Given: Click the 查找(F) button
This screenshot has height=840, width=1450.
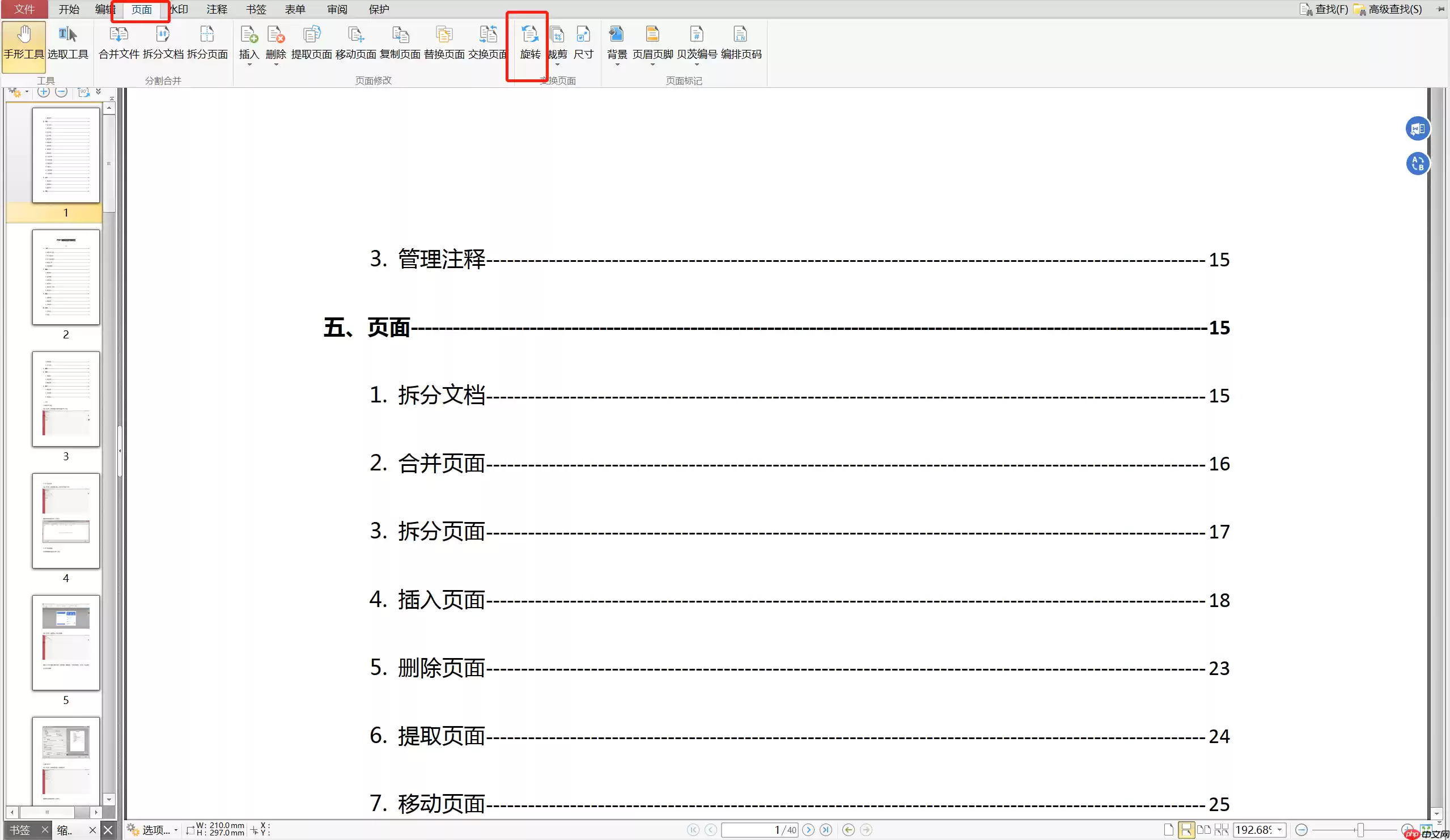Looking at the screenshot, I should (x=1325, y=9).
